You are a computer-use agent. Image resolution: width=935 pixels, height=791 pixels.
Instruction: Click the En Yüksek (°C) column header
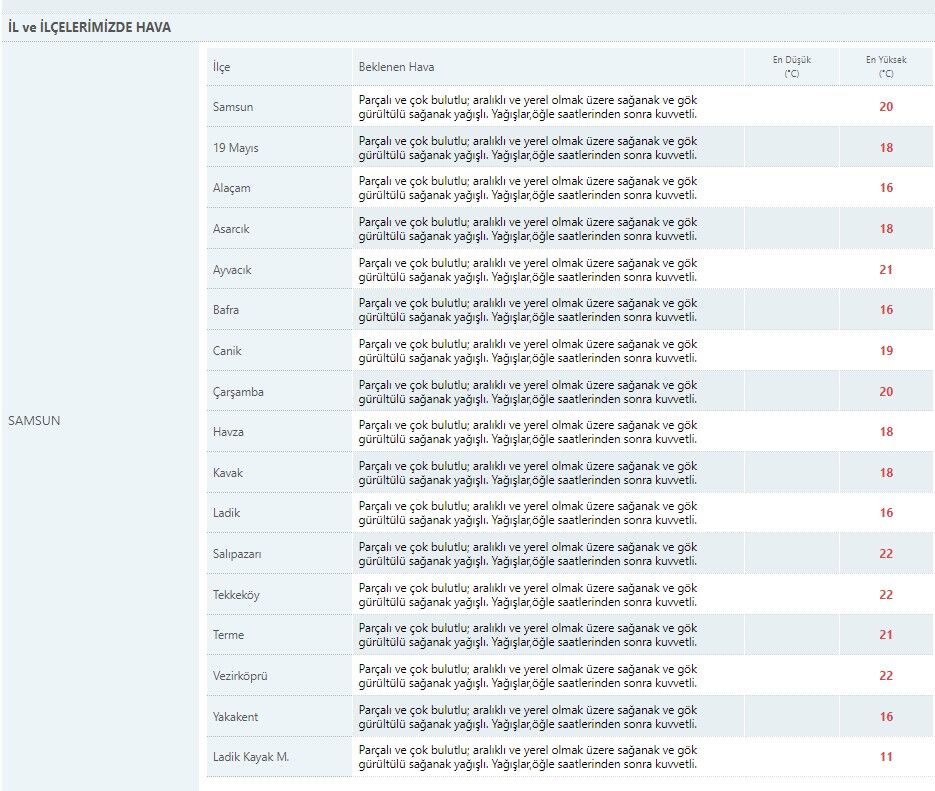[886, 66]
